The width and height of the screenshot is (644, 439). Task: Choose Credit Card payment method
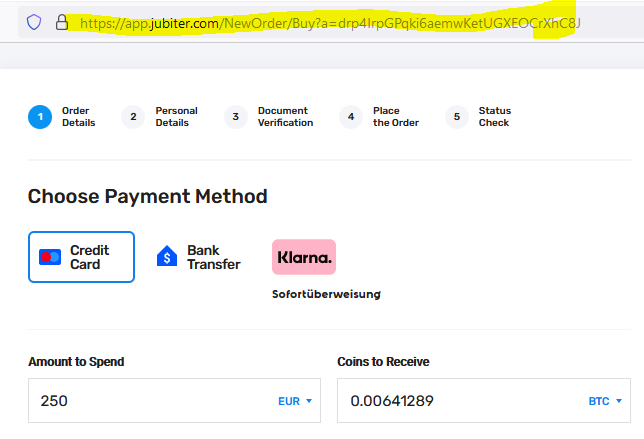click(81, 257)
